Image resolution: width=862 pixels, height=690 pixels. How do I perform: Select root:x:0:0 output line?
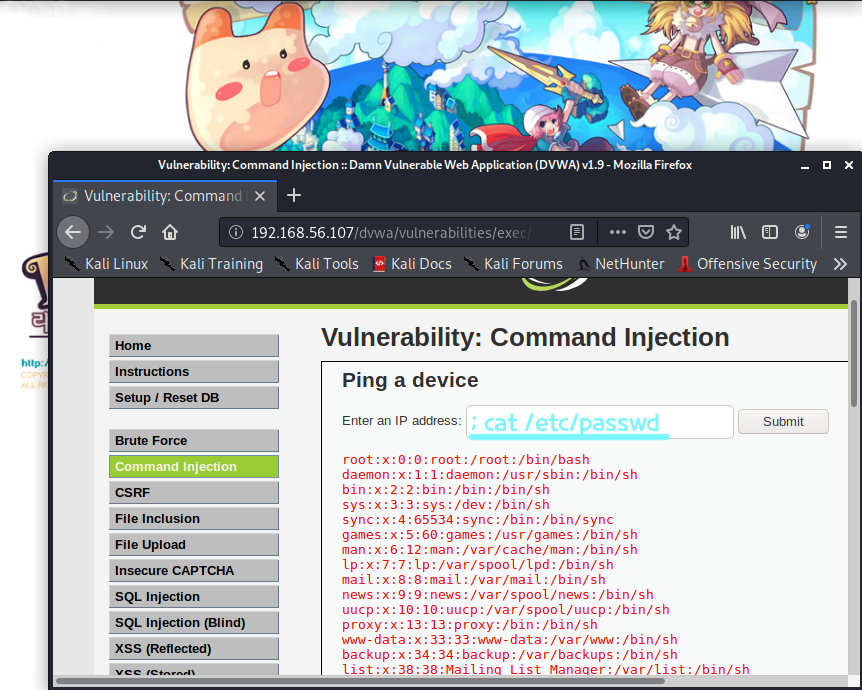(466, 460)
